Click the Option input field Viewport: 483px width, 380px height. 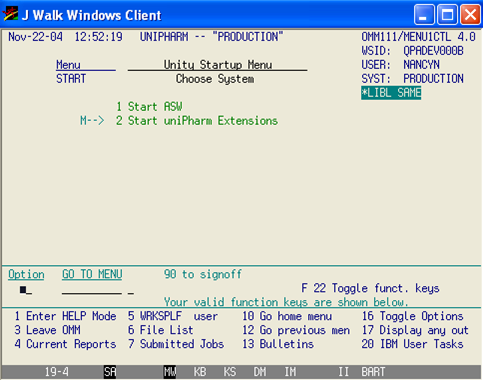26,290
